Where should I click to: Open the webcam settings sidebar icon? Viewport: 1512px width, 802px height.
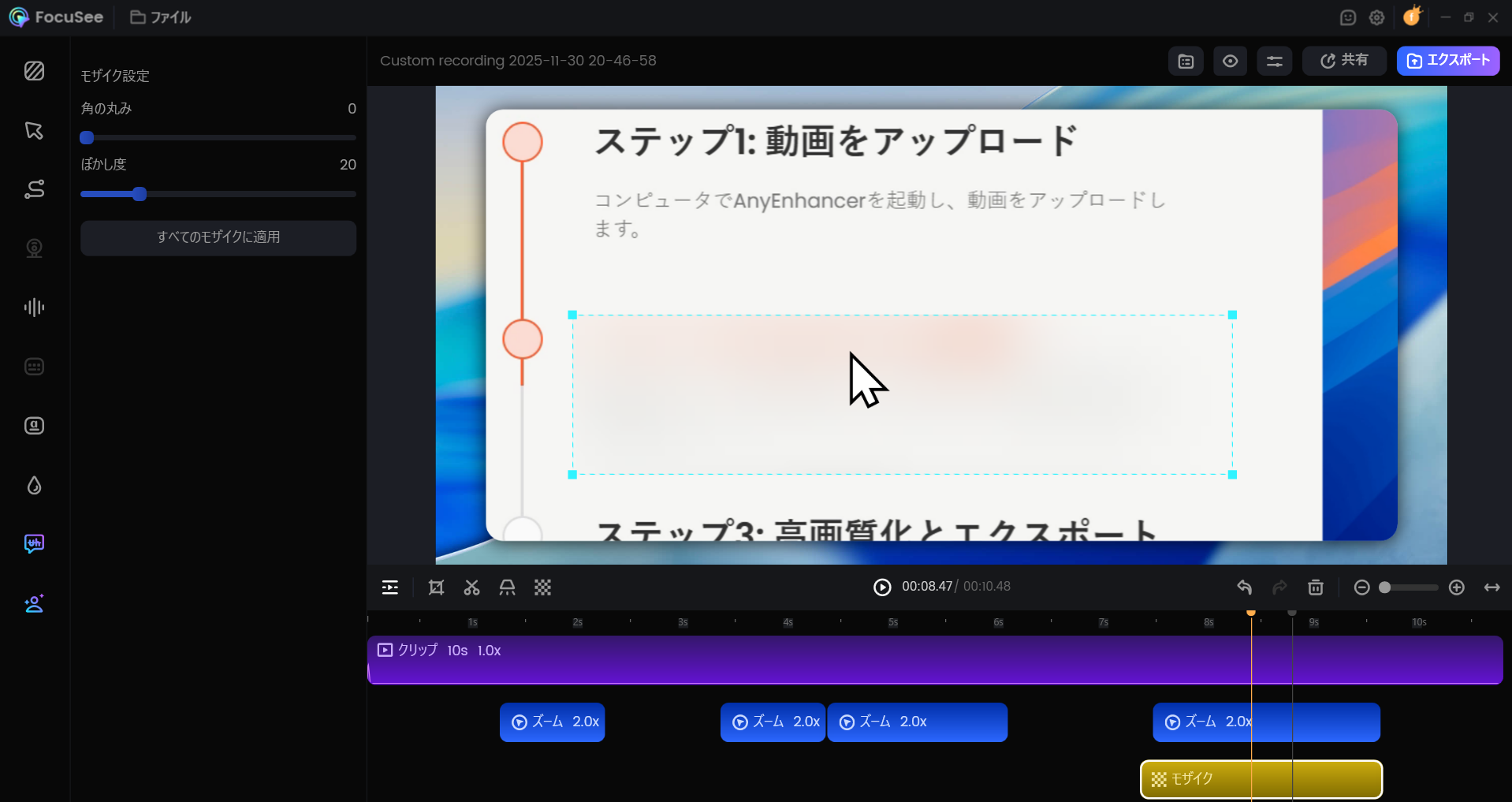[34, 248]
